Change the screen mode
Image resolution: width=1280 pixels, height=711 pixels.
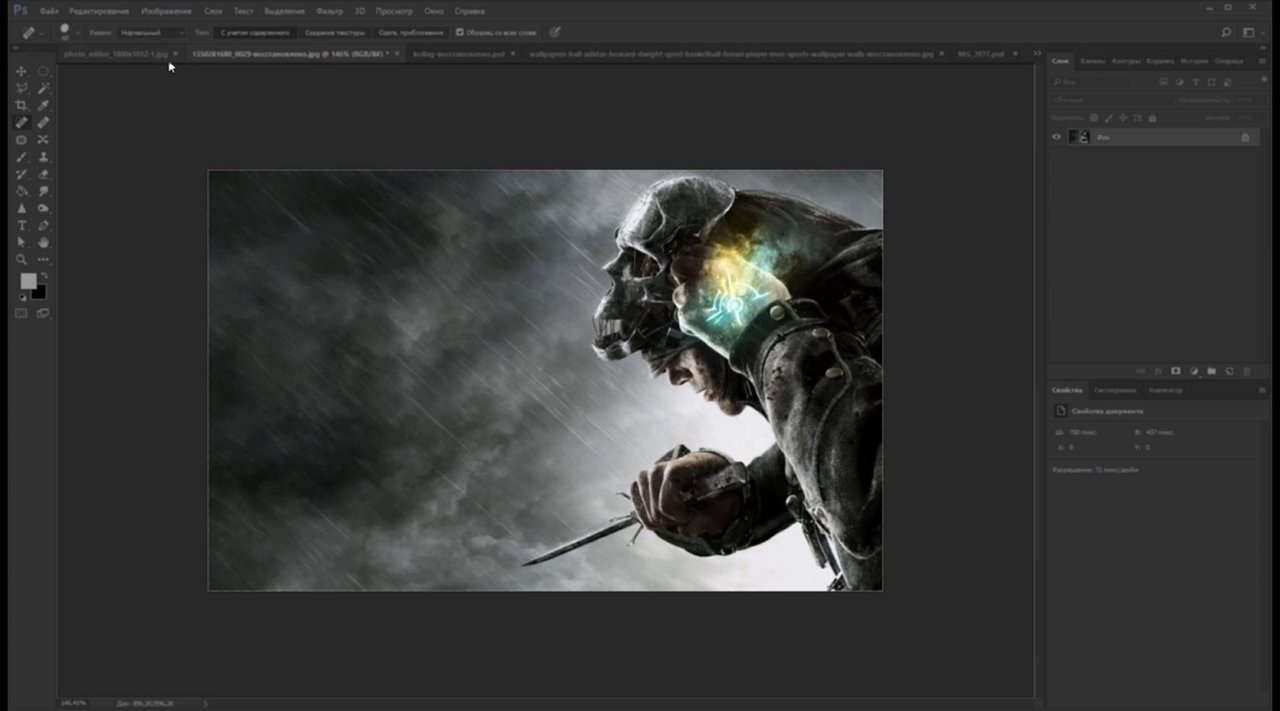(x=43, y=313)
